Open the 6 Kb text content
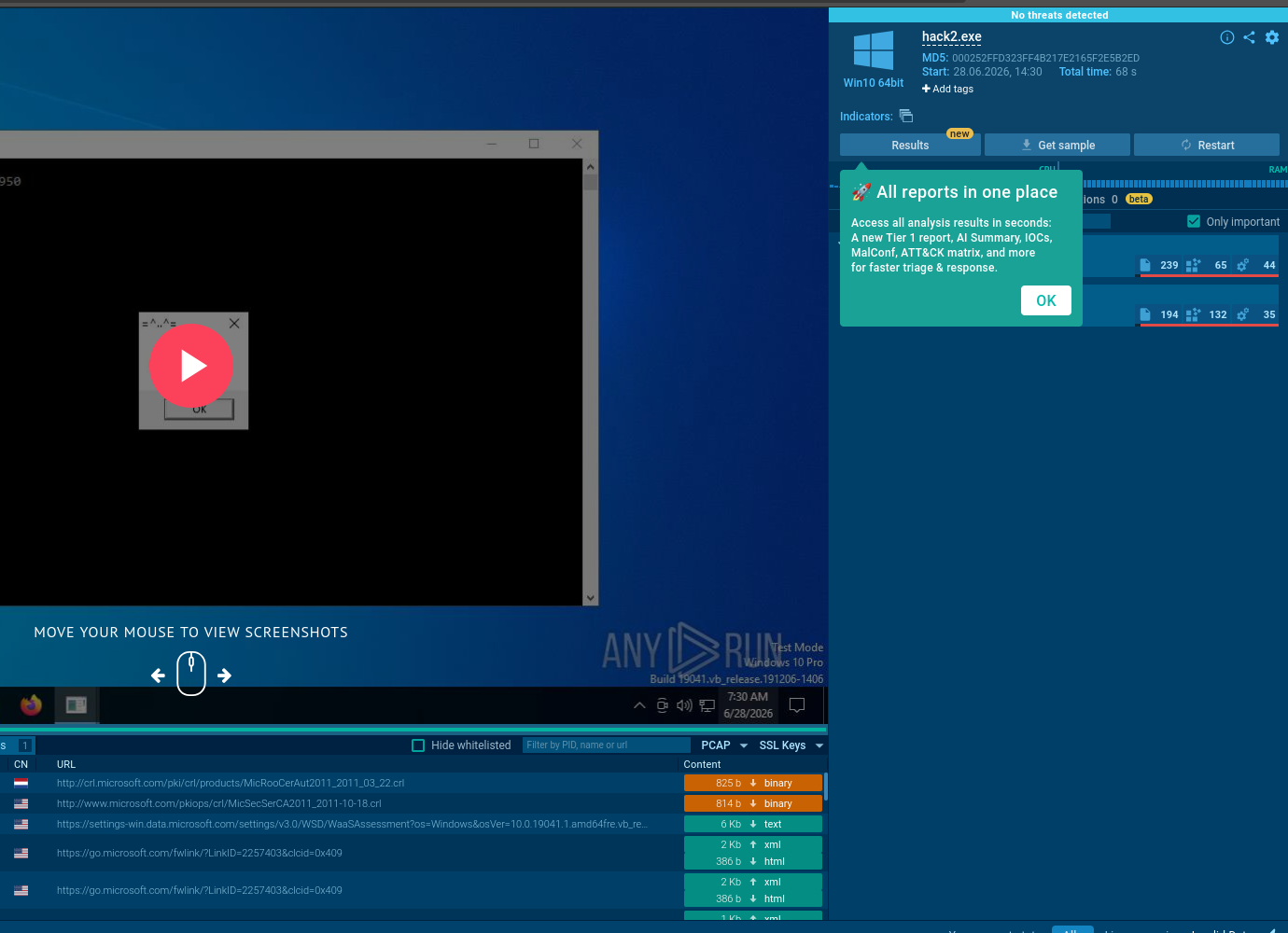The image size is (1288, 933). 753,824
